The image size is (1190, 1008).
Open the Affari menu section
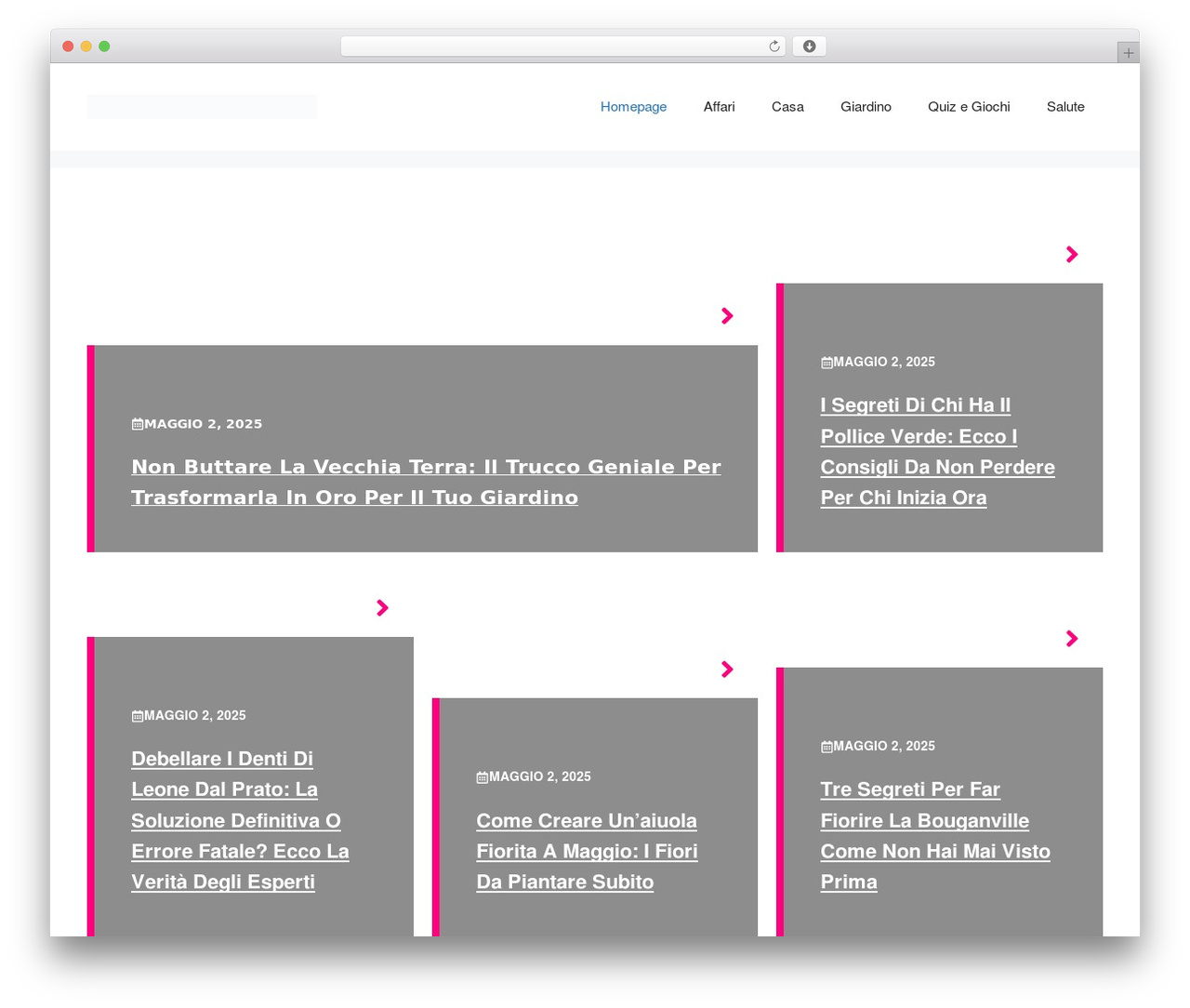tap(719, 107)
